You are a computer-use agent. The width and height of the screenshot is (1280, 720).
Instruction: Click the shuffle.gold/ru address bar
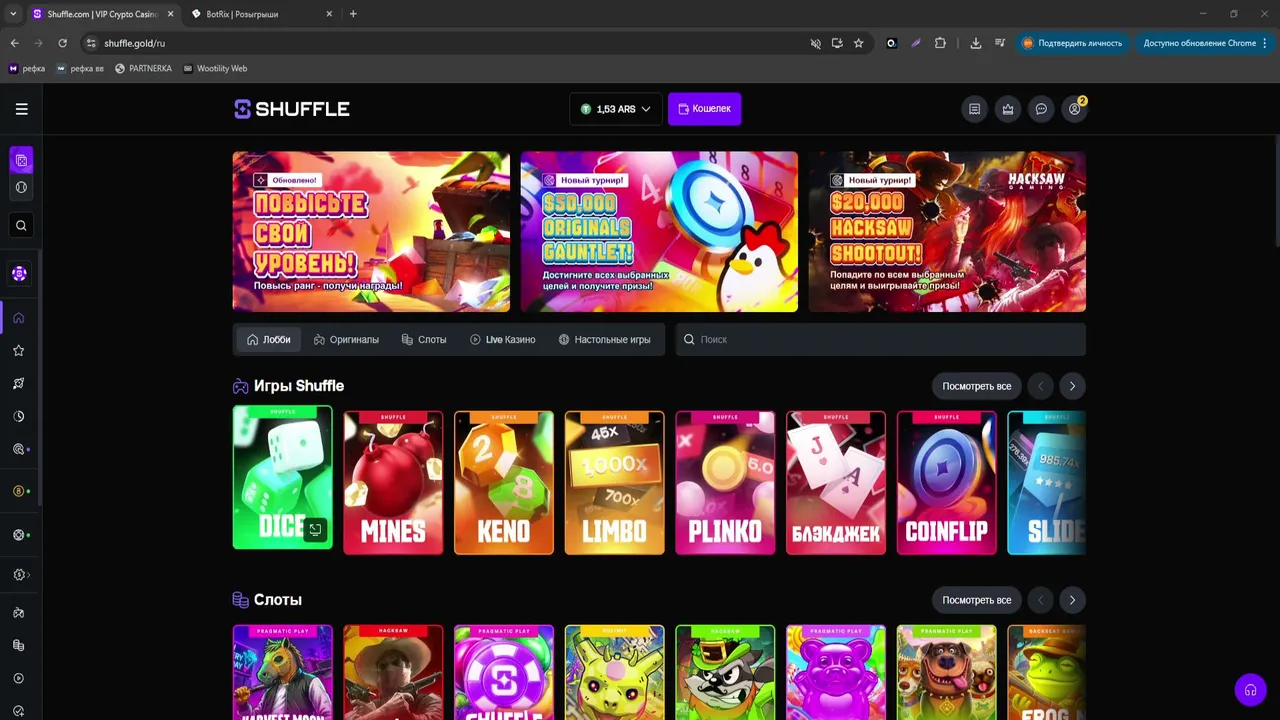(450, 43)
